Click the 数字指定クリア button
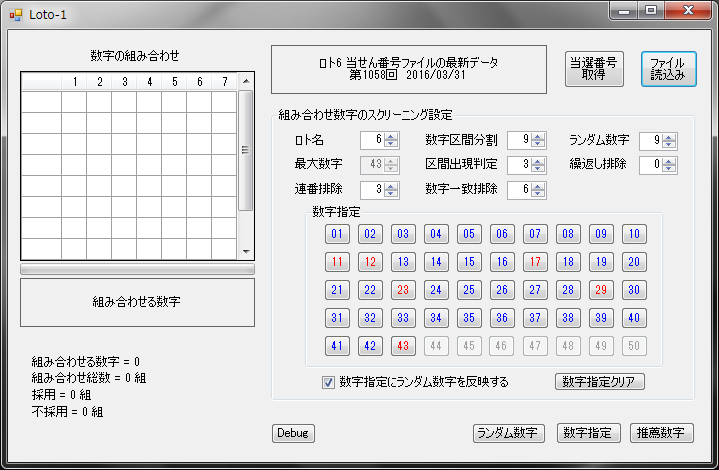 pyautogui.click(x=599, y=381)
